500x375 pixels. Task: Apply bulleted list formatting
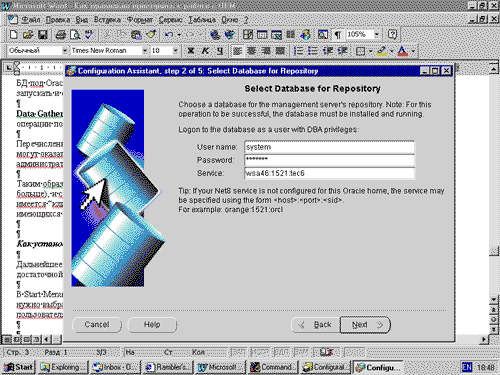pyautogui.click(x=313, y=51)
